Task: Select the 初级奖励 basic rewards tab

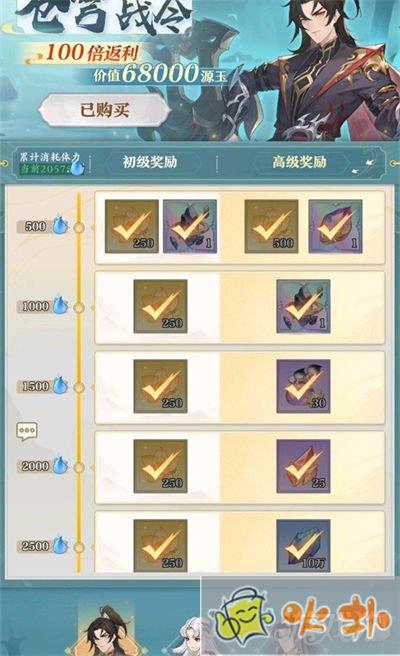Action: pos(150,162)
